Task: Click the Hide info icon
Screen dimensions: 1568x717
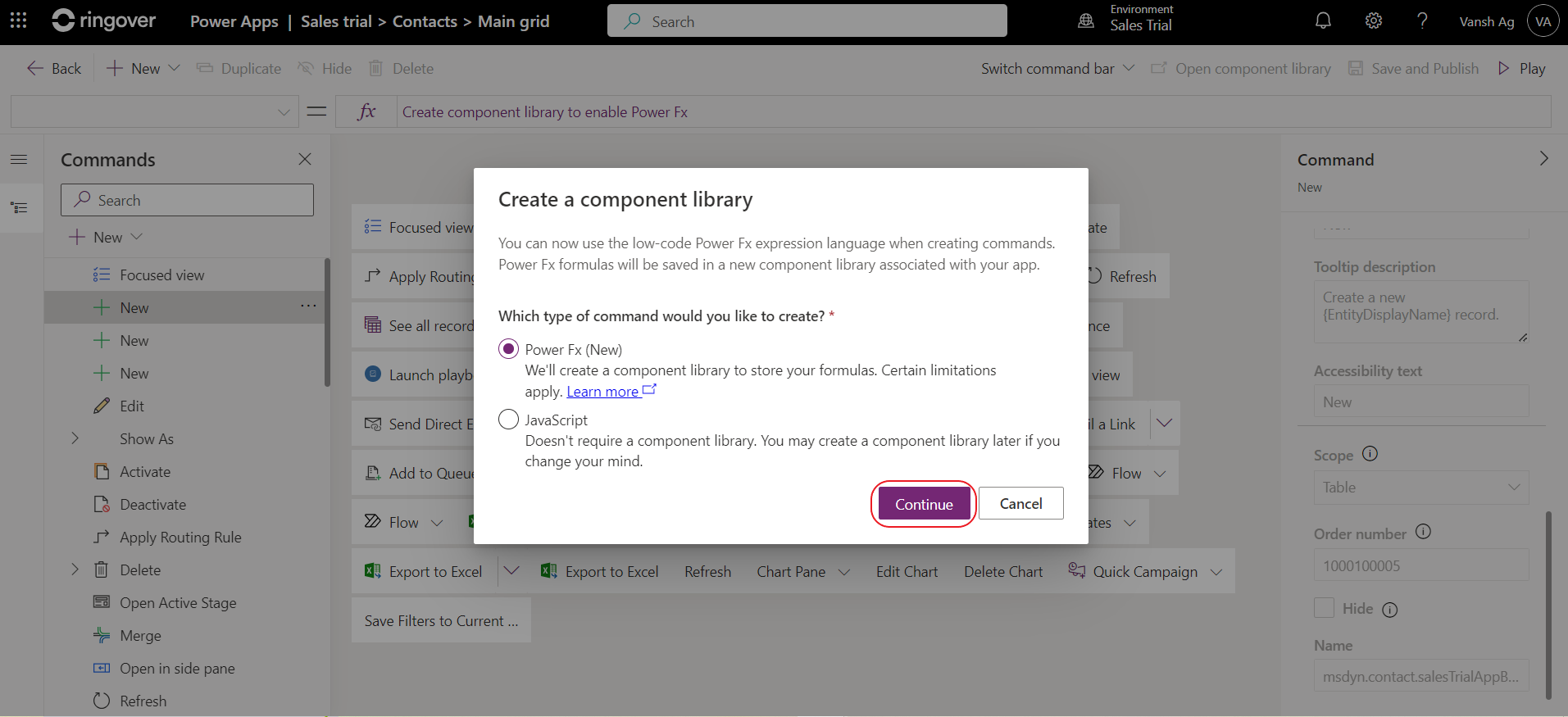Action: [x=1389, y=610]
